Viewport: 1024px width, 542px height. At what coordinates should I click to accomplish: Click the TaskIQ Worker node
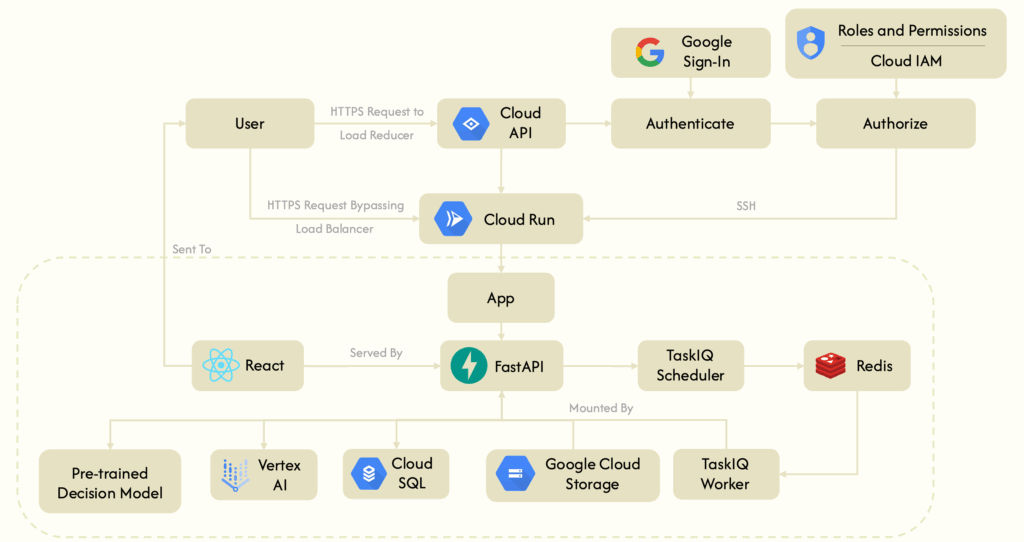725,474
